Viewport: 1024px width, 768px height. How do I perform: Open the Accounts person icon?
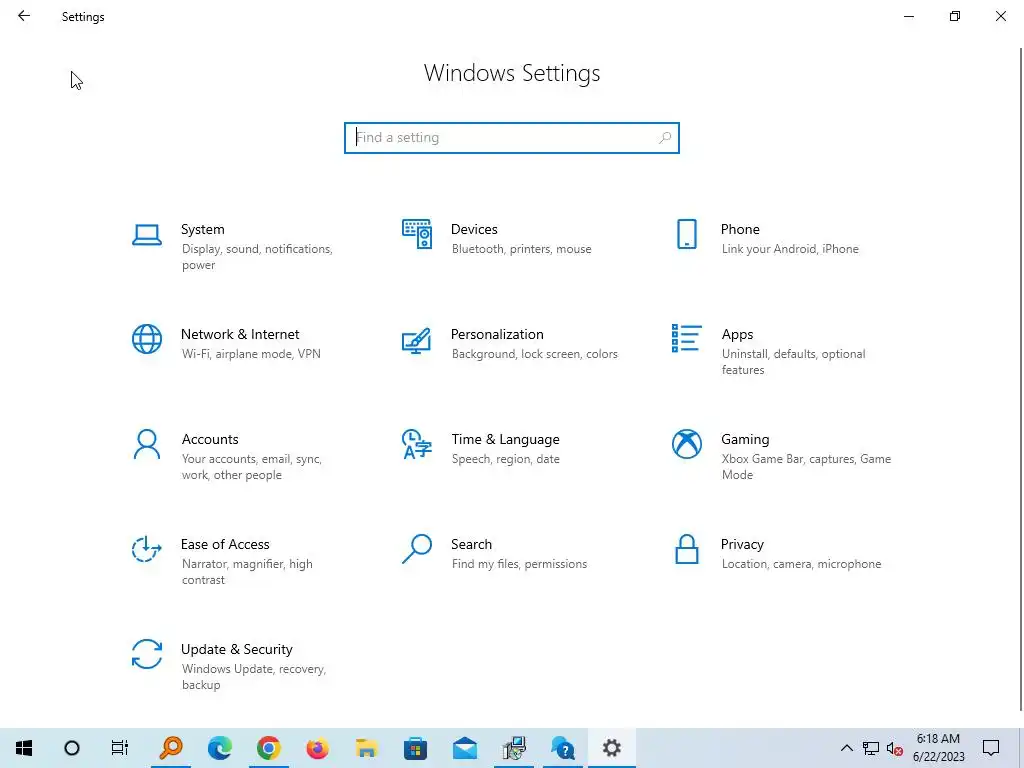pos(147,444)
